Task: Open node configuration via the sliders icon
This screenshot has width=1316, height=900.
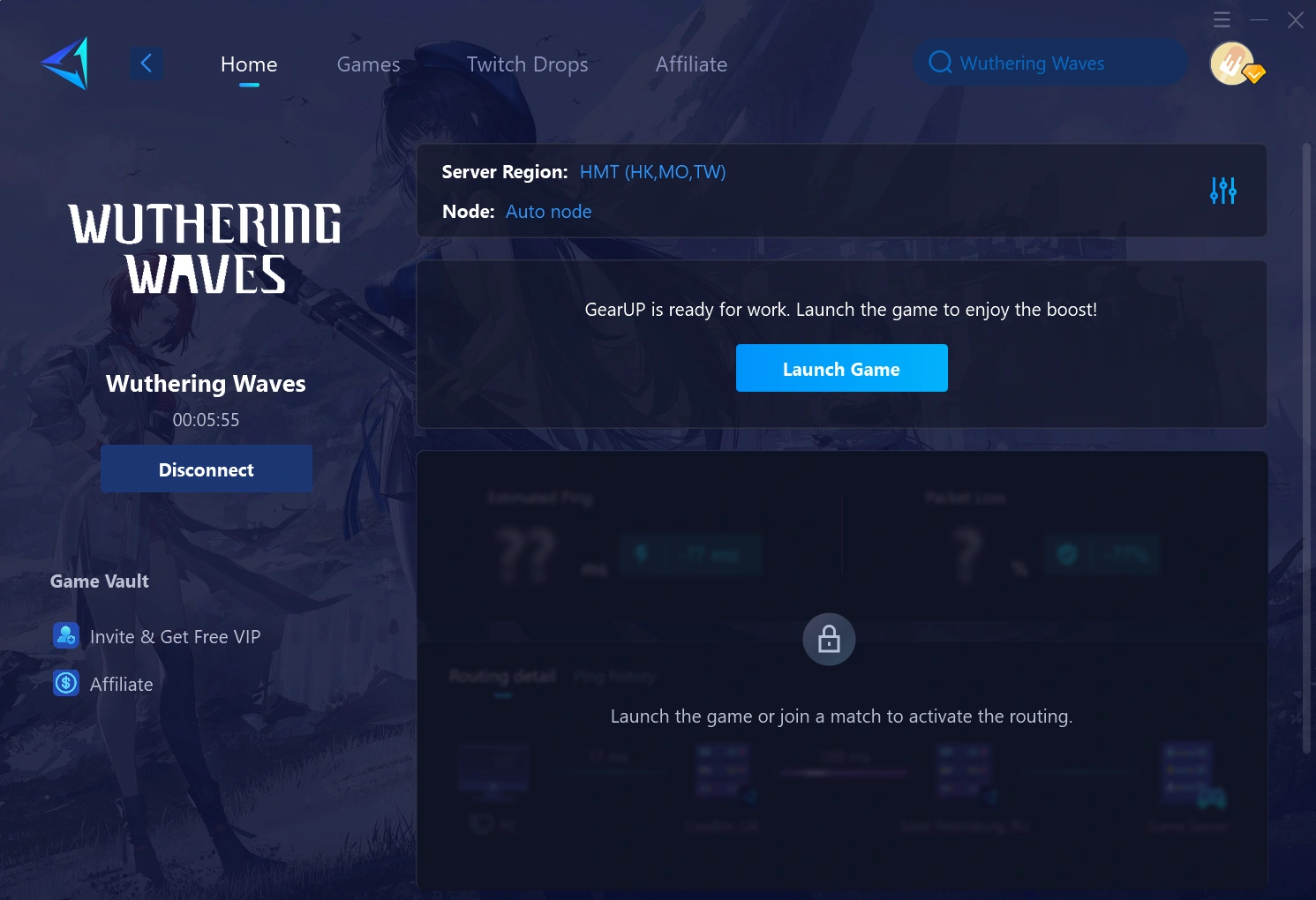Action: coord(1222,190)
